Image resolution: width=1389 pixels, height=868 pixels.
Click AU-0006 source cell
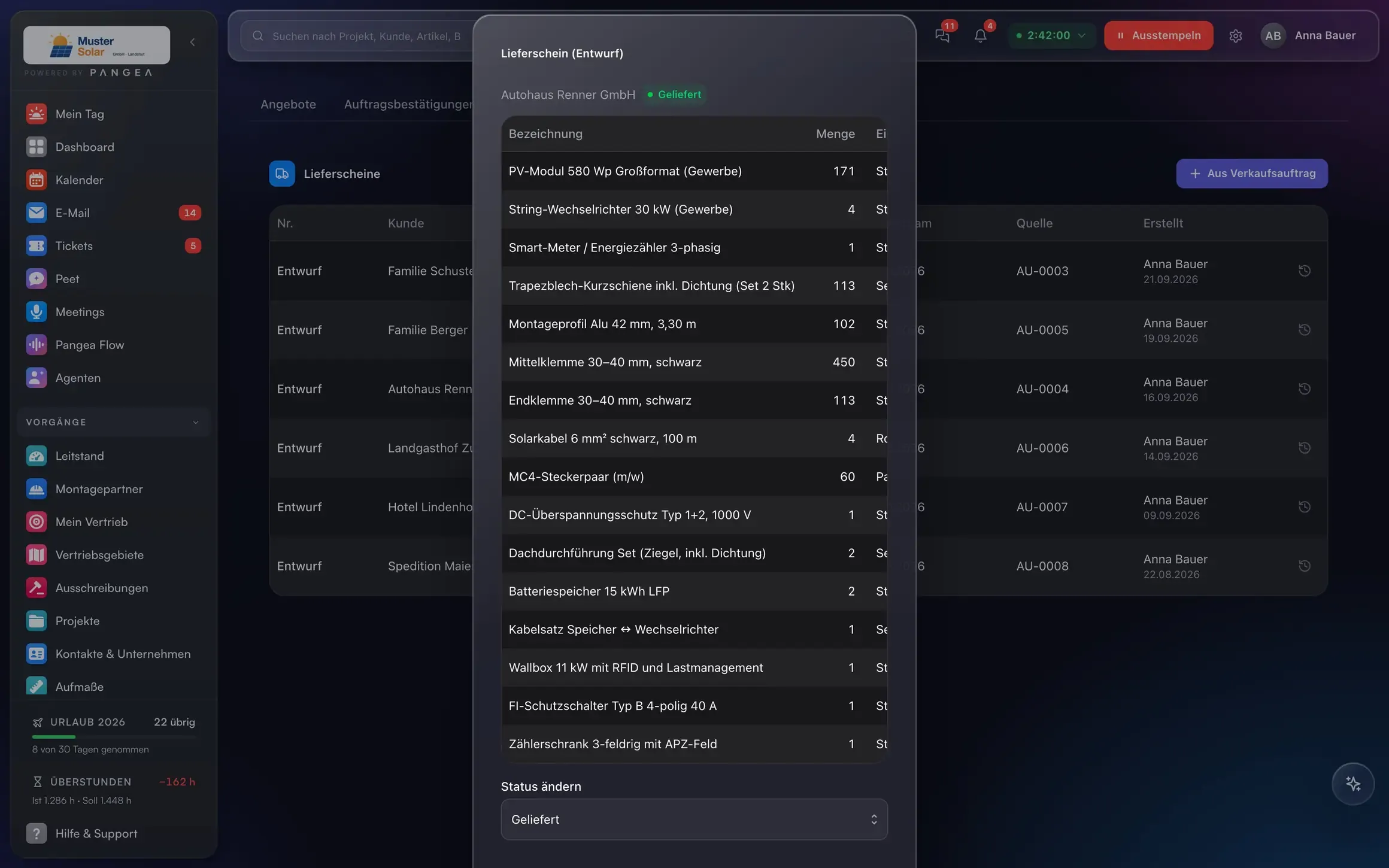1042,448
